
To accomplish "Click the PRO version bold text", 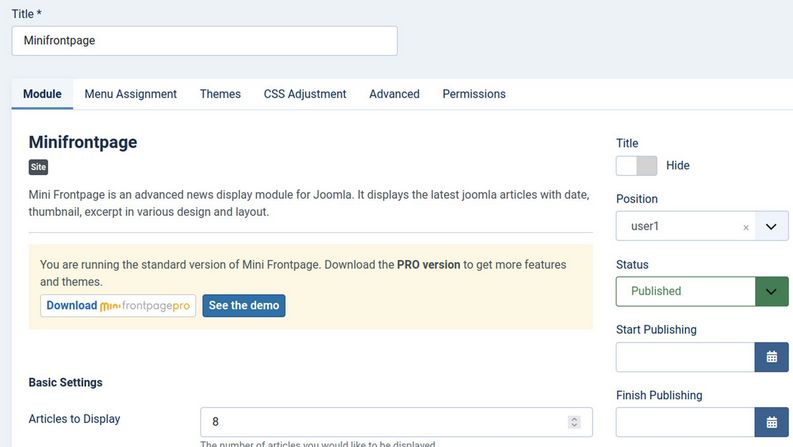I will tap(428, 265).
